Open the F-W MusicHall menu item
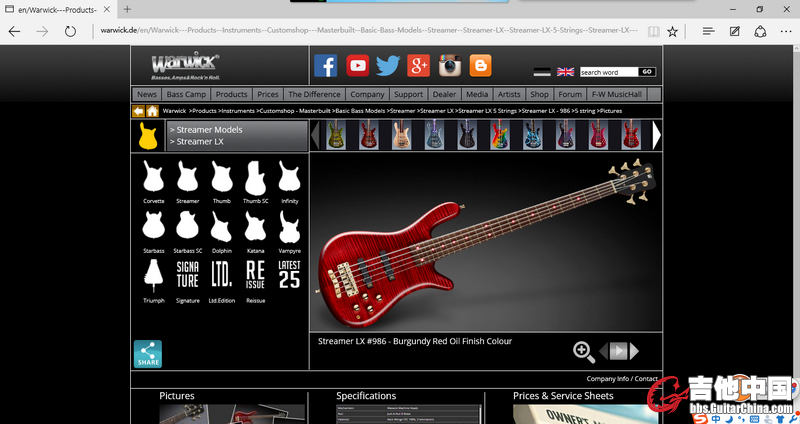The height and width of the screenshot is (424, 800). point(616,94)
